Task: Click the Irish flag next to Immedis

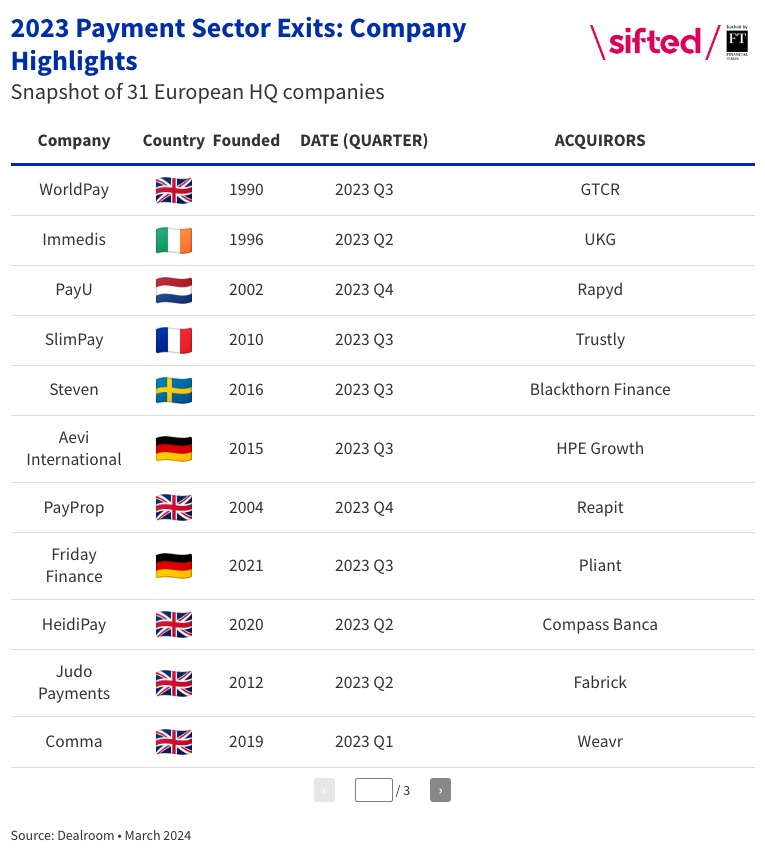Action: coord(173,239)
